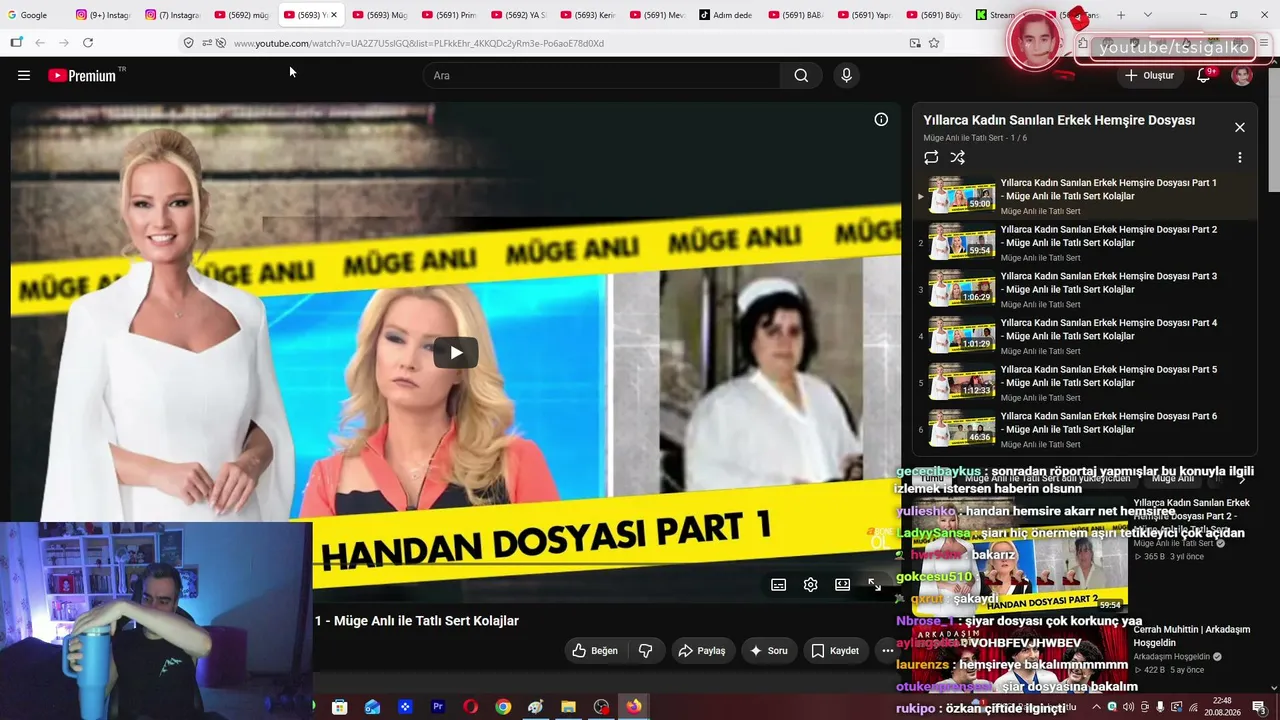1280x720 pixels.
Task: Open taskbar clock showing 22:48
Action: pyautogui.click(x=1222, y=707)
